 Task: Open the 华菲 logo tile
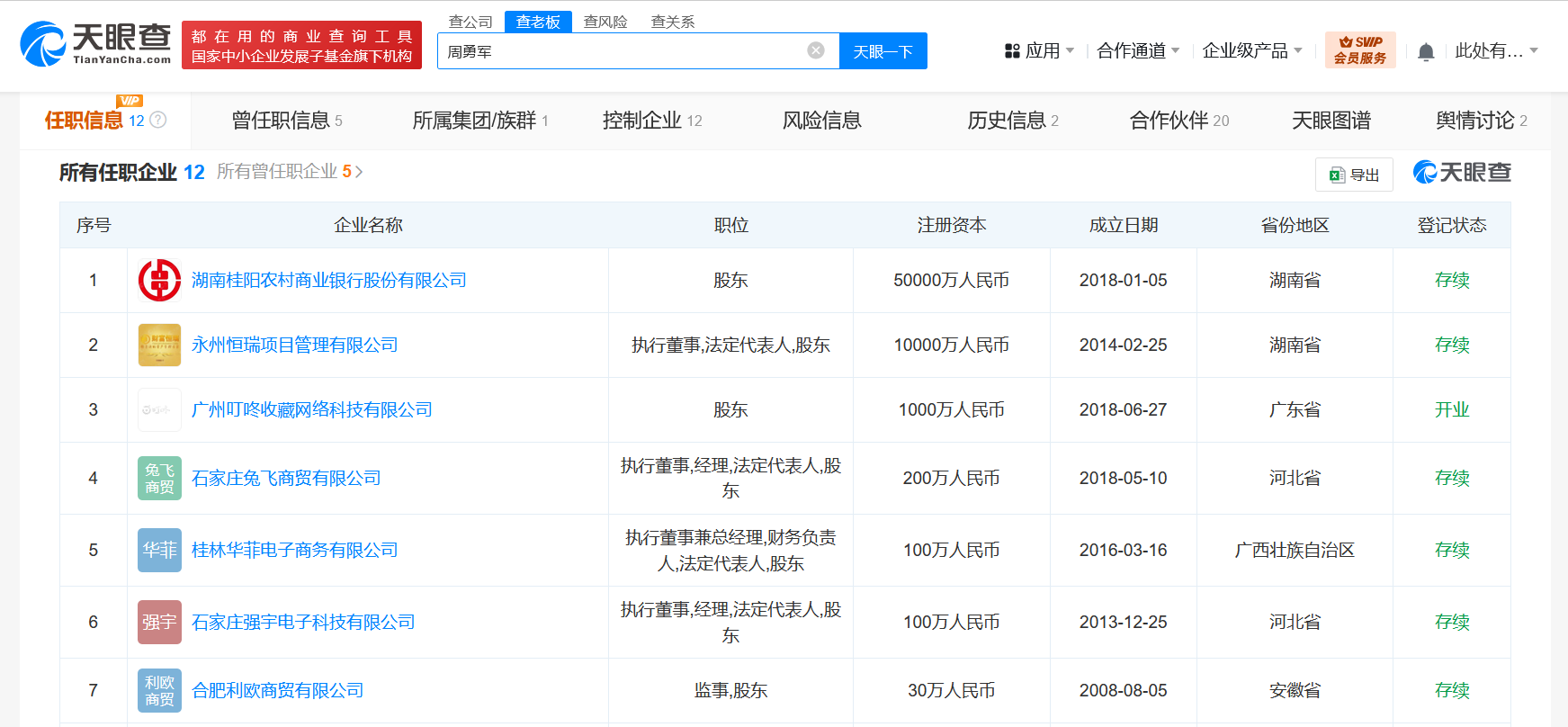click(159, 550)
